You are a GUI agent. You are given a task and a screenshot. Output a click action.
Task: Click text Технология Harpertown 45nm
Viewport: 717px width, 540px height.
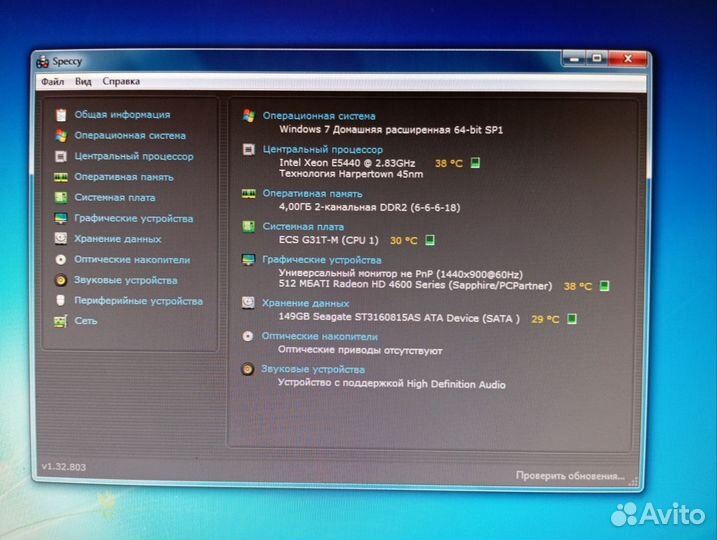(x=351, y=174)
